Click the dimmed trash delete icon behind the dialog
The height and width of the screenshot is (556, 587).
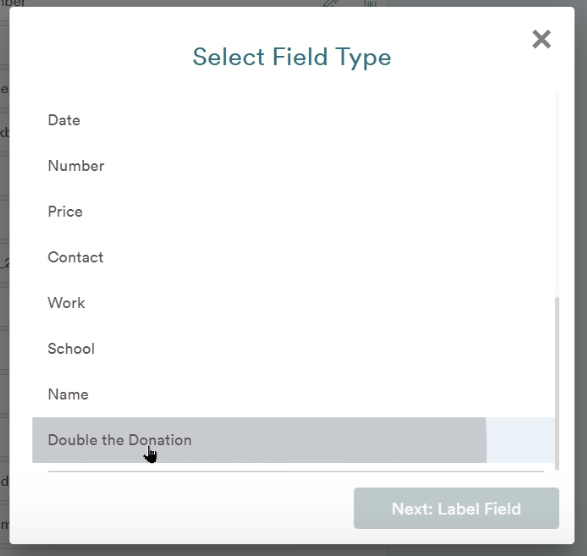pyautogui.click(x=369, y=3)
